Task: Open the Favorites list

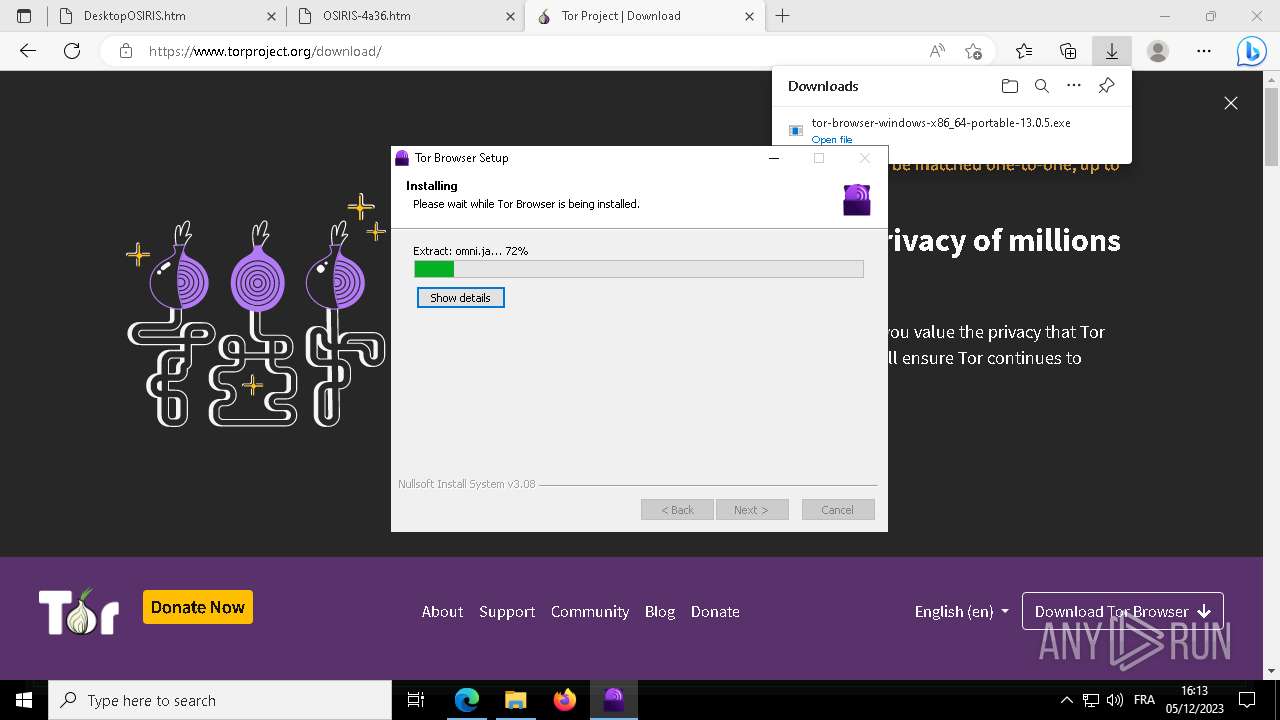Action: [x=1024, y=51]
